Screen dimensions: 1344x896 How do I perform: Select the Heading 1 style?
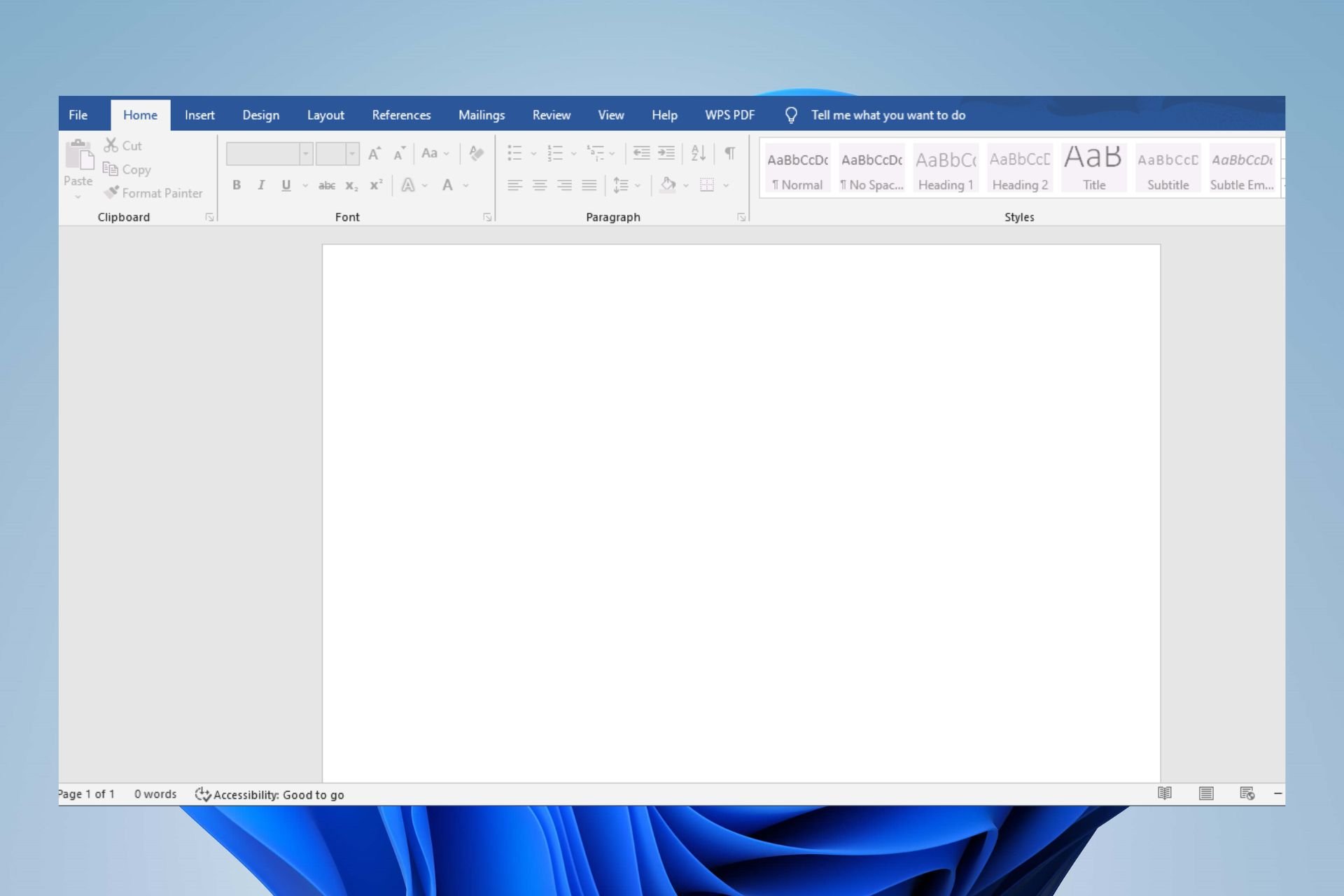[945, 168]
